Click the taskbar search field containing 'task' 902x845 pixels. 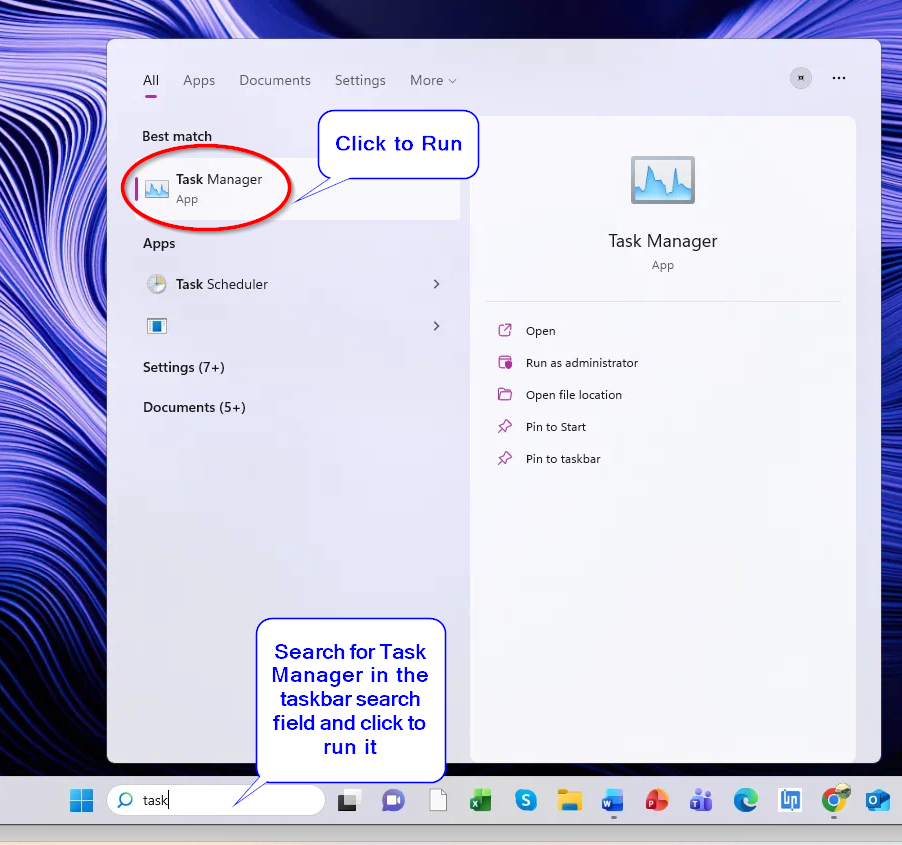[x=216, y=800]
